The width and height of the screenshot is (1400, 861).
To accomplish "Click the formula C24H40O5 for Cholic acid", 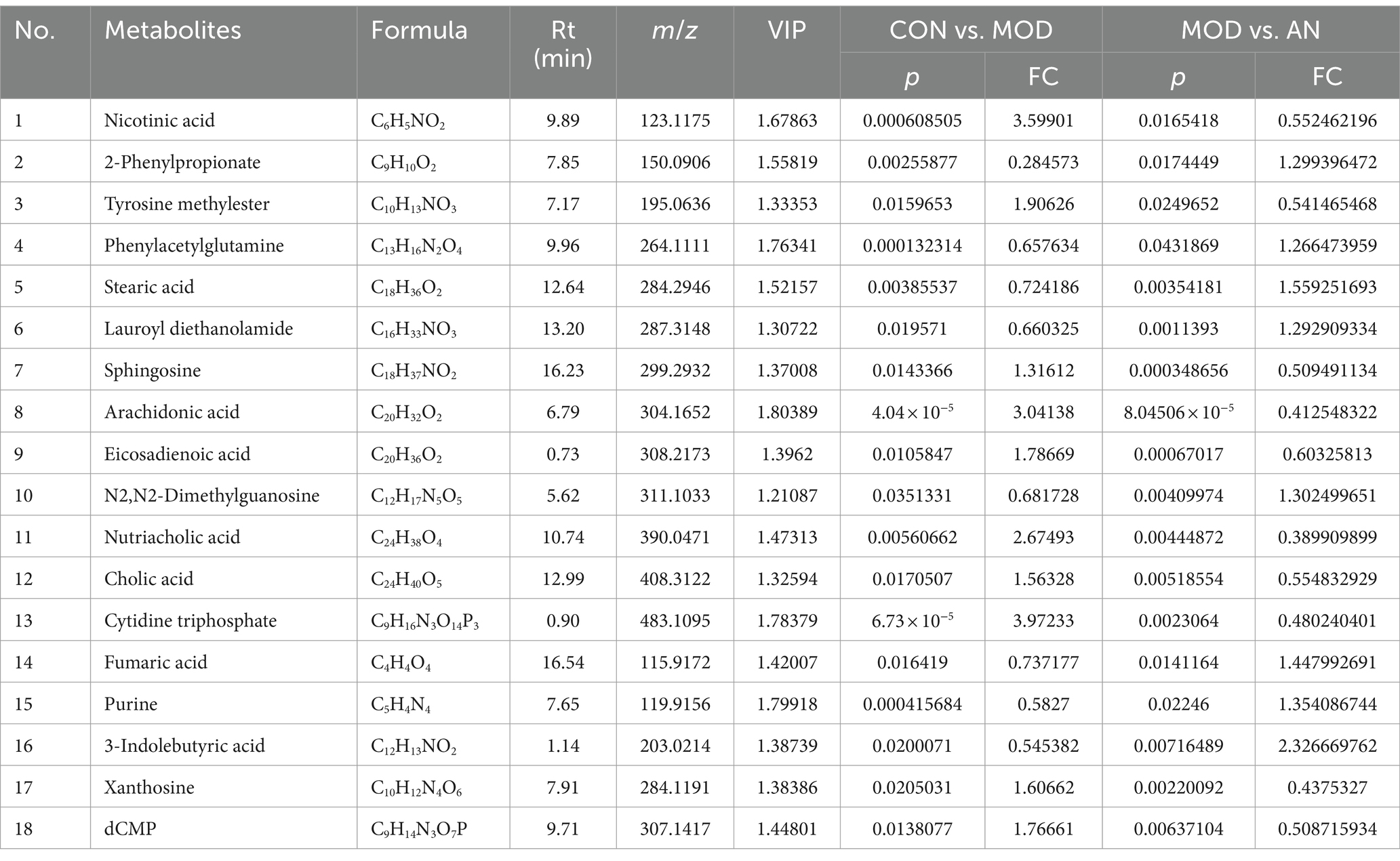I will tap(405, 580).
